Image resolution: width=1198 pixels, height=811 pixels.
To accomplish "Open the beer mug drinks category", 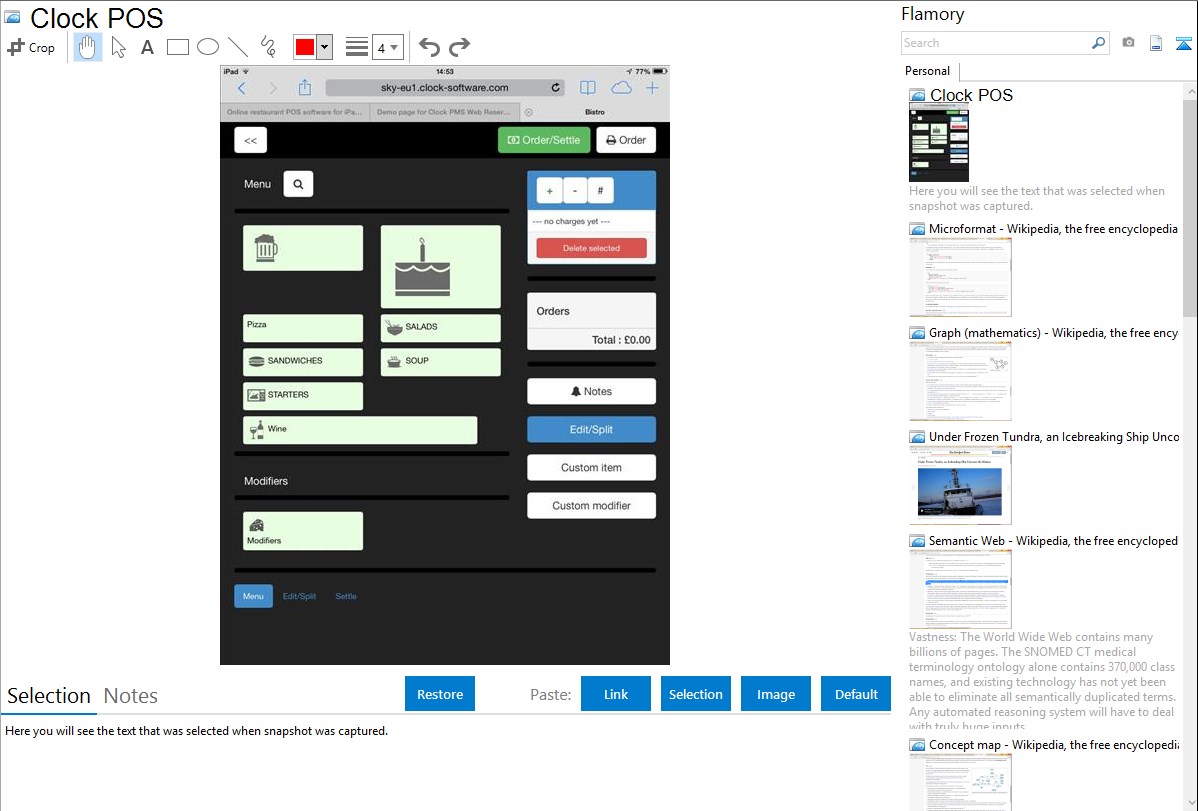I will coord(303,248).
